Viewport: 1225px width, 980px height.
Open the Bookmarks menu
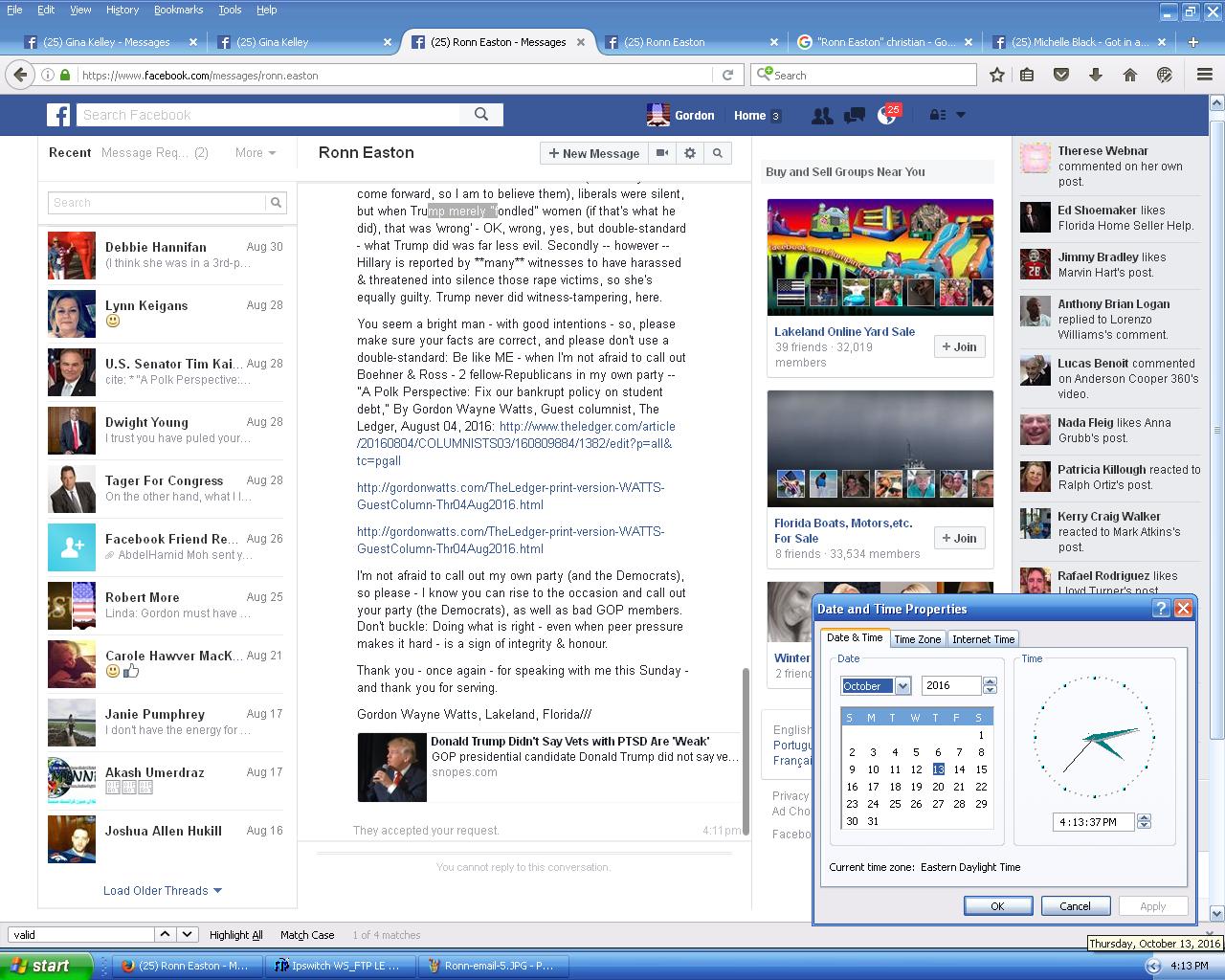pyautogui.click(x=178, y=10)
